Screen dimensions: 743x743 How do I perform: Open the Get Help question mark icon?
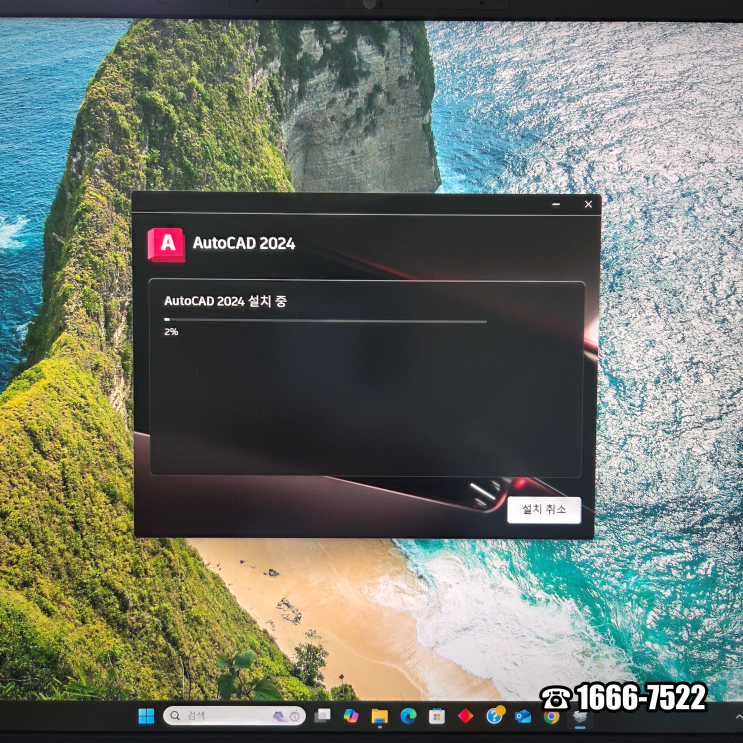pyautogui.click(x=495, y=716)
